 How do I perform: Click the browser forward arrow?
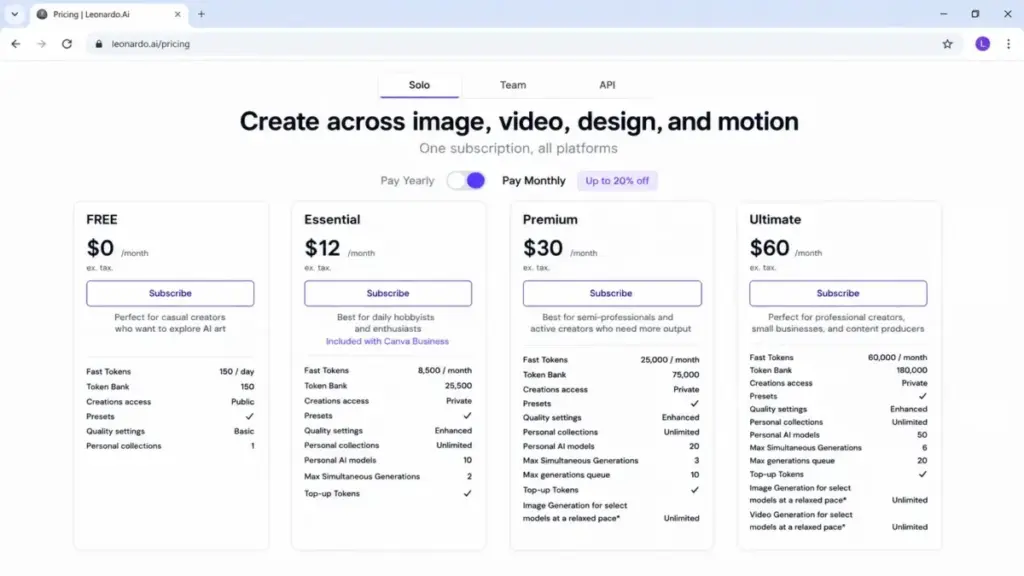coord(41,44)
